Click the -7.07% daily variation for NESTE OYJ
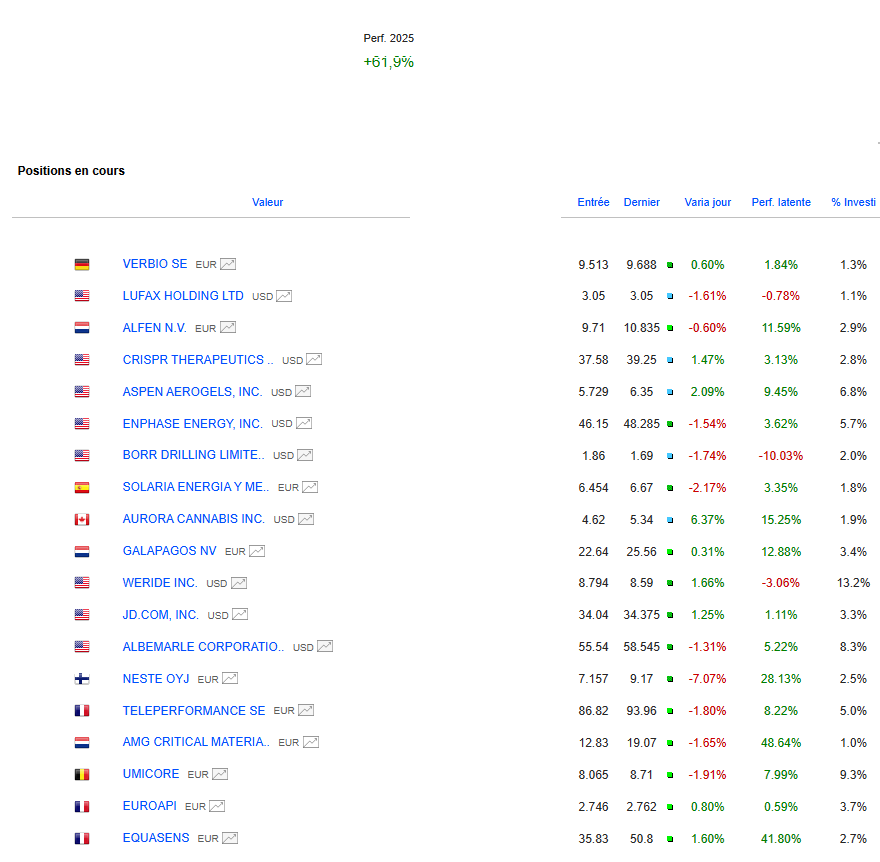 coord(707,679)
